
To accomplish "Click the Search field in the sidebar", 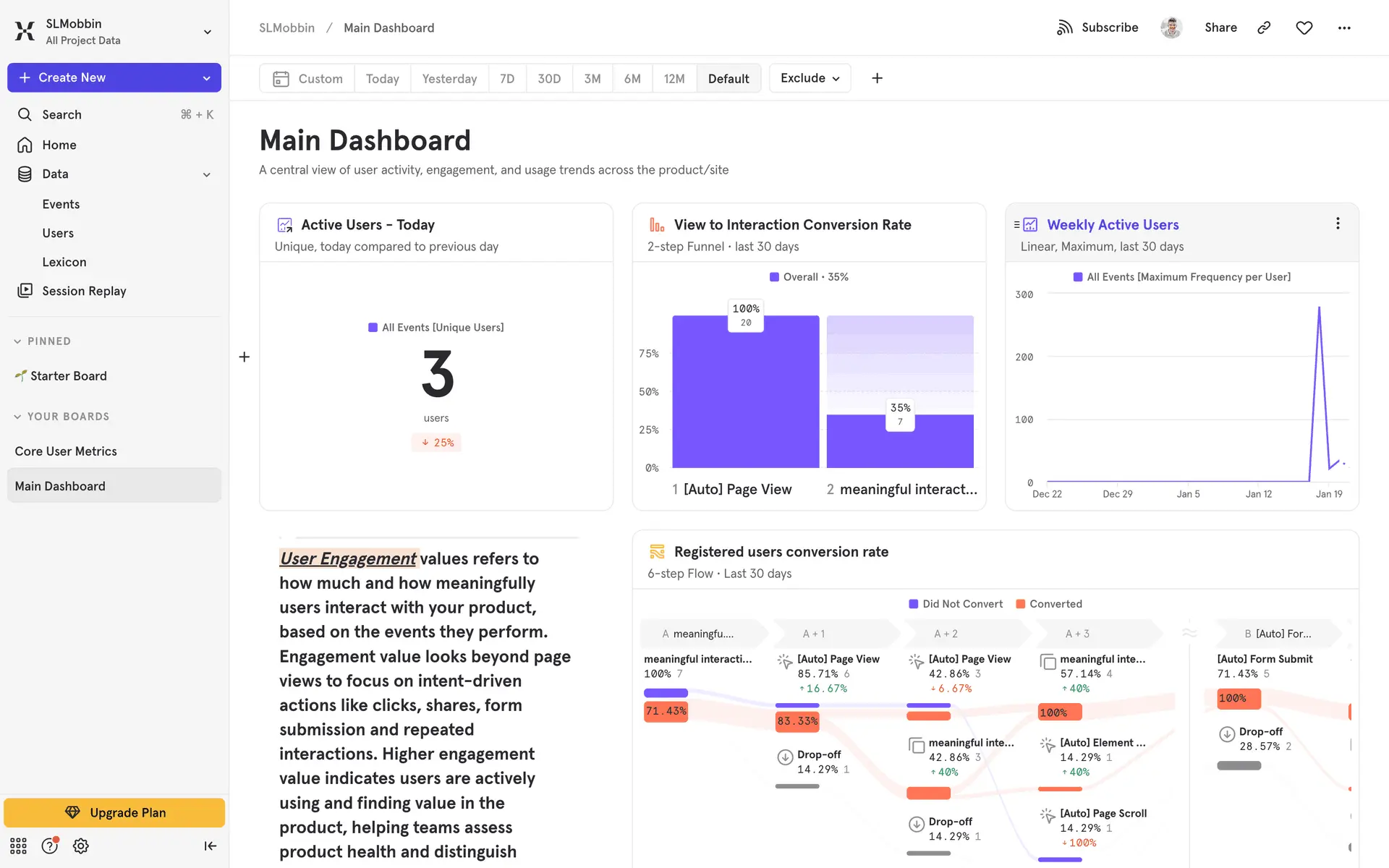I will point(62,114).
